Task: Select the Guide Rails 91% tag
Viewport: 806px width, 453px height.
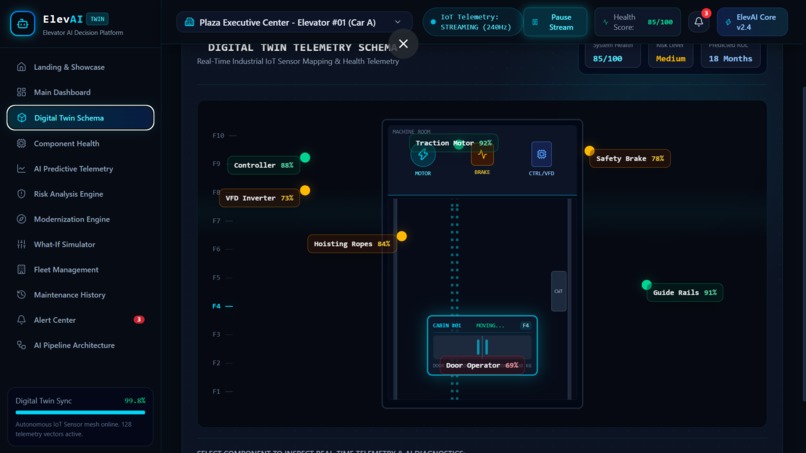Action: click(x=685, y=293)
